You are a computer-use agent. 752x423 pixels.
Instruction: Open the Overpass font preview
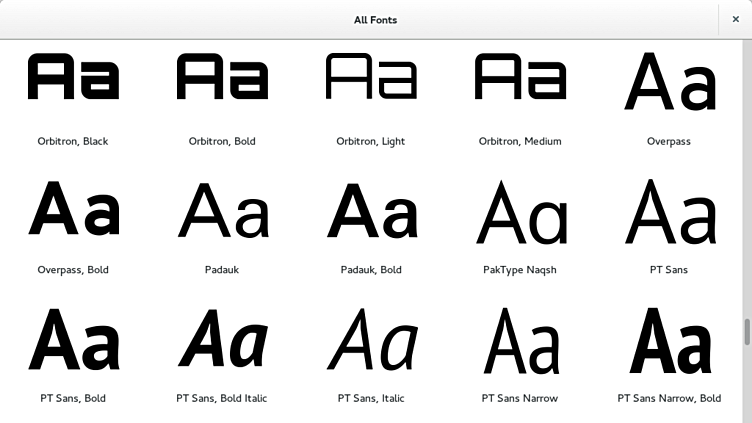click(670, 82)
